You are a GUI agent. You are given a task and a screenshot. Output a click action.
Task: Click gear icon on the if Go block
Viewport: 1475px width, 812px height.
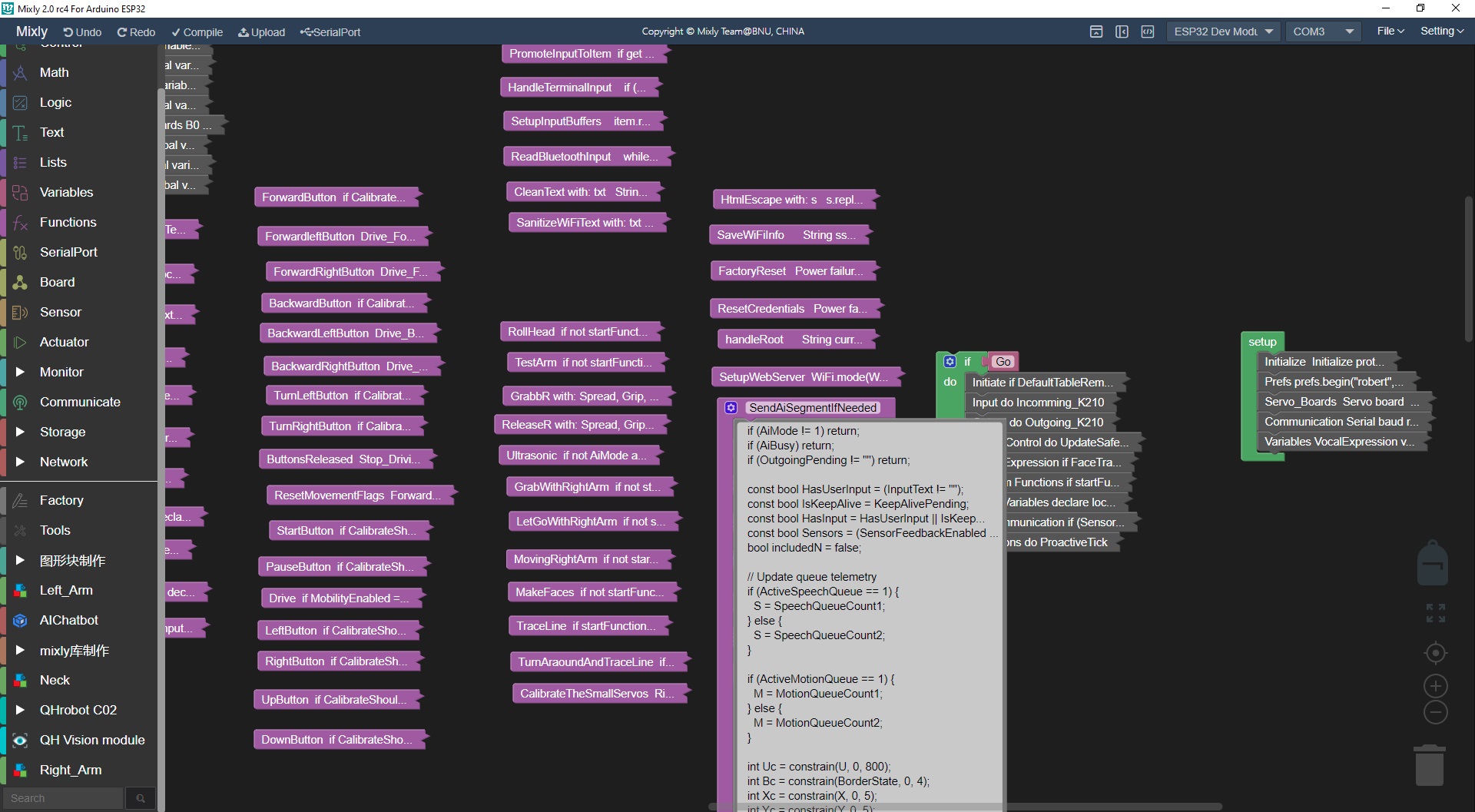pyautogui.click(x=950, y=361)
